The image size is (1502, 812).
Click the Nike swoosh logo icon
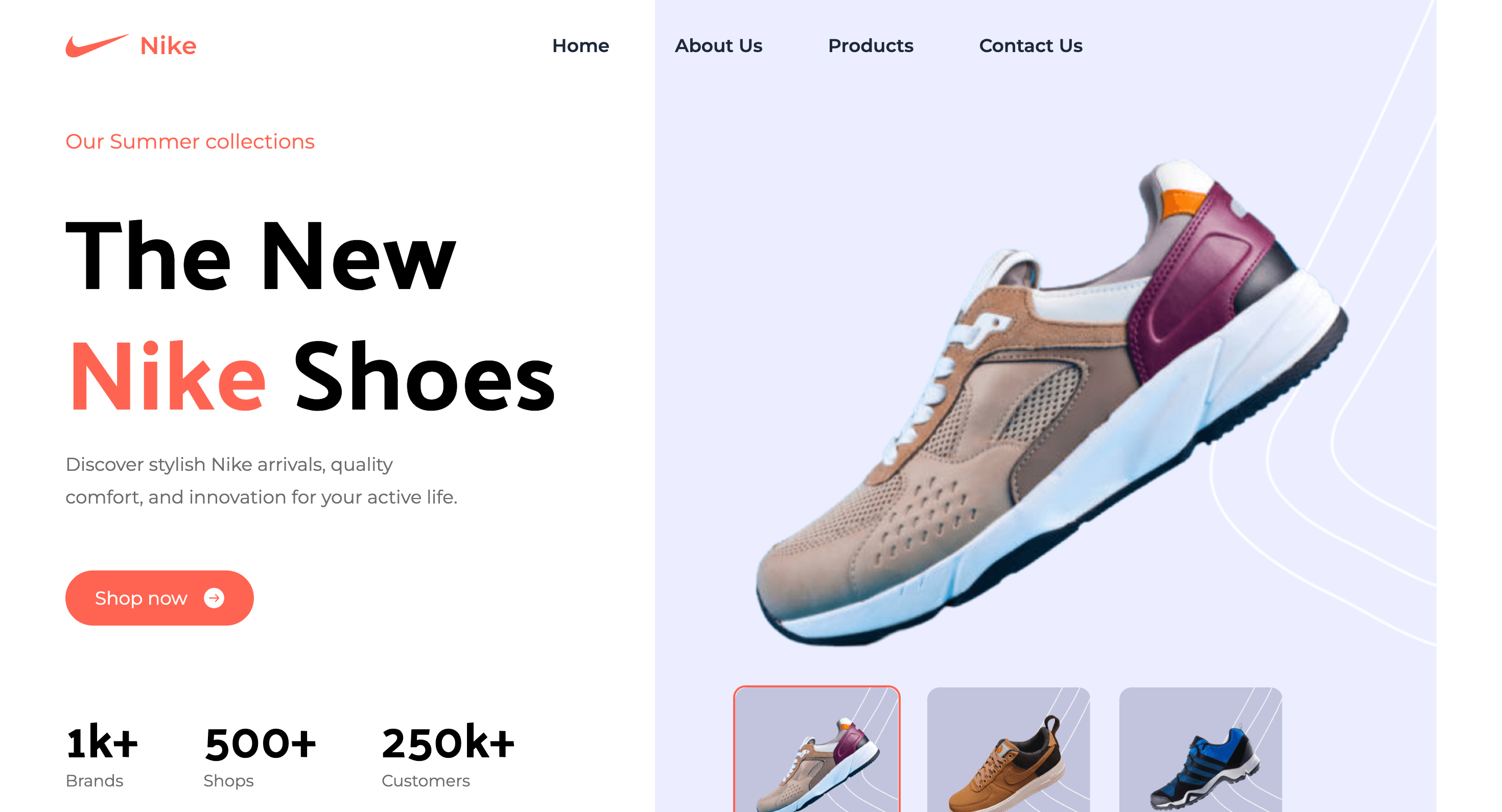tap(97, 45)
